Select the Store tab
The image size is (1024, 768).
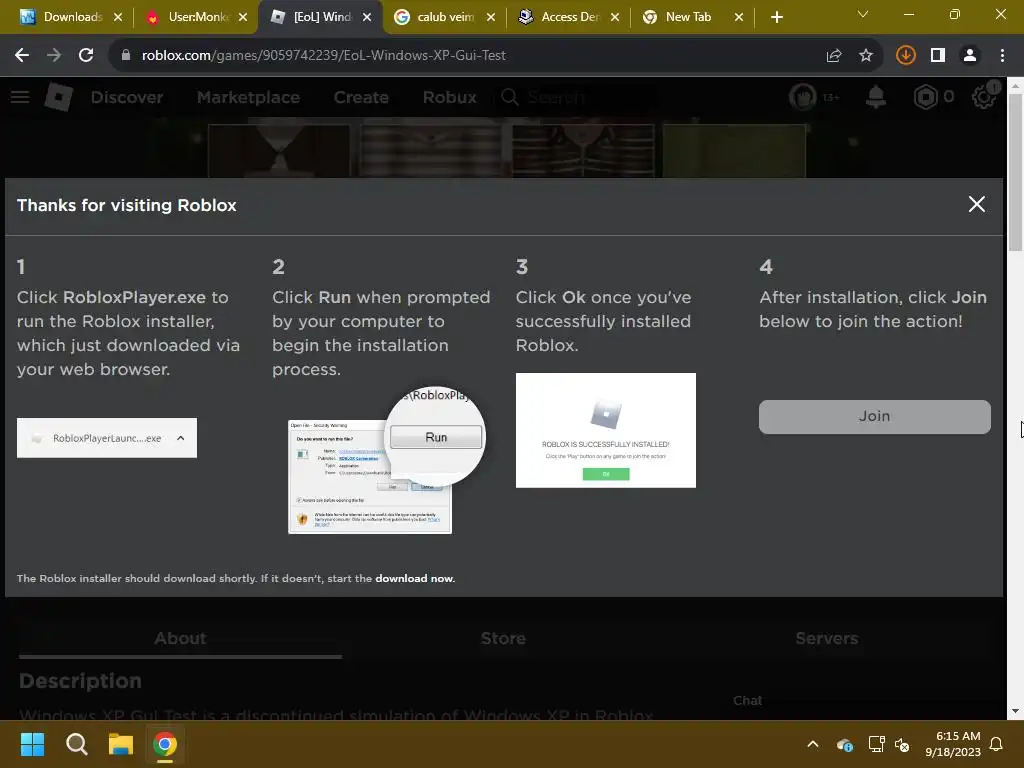tap(503, 639)
